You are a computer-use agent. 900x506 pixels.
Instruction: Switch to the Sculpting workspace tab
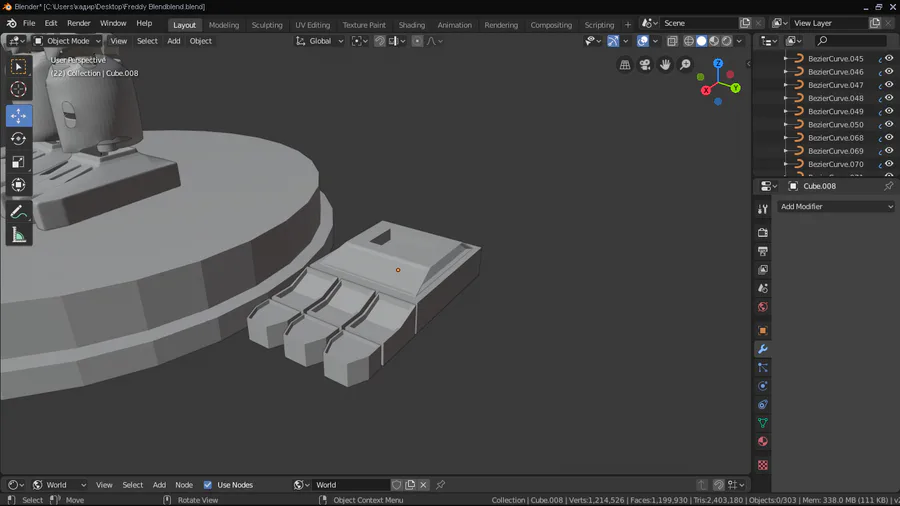[267, 25]
